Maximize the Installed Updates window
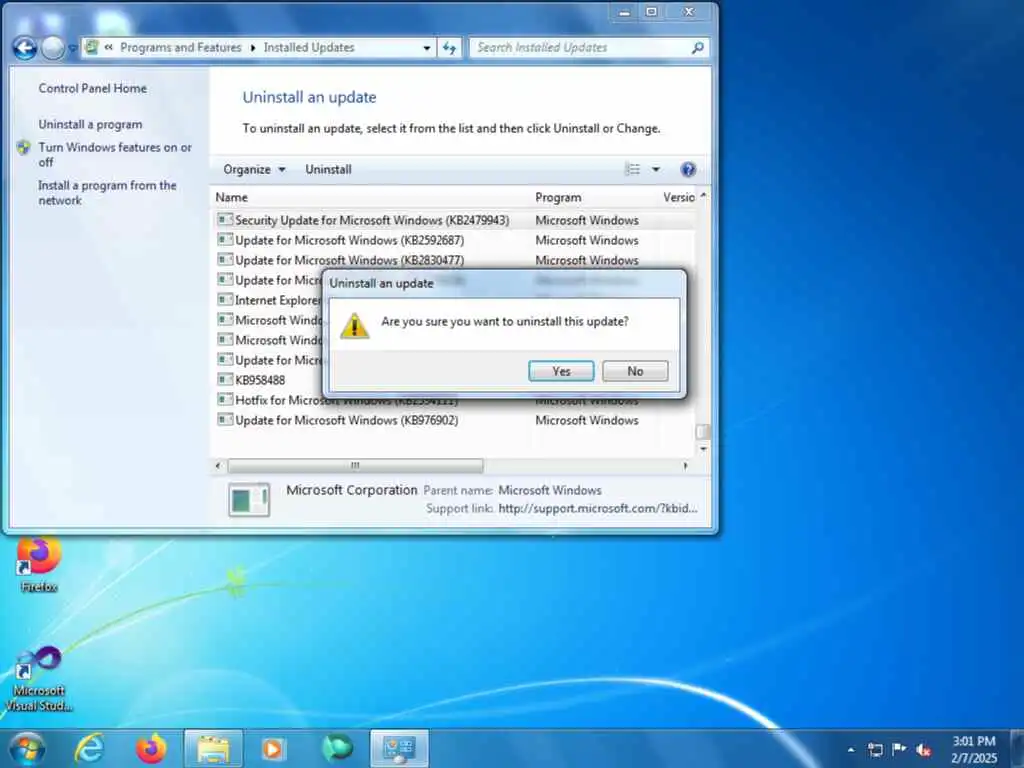 tap(651, 12)
